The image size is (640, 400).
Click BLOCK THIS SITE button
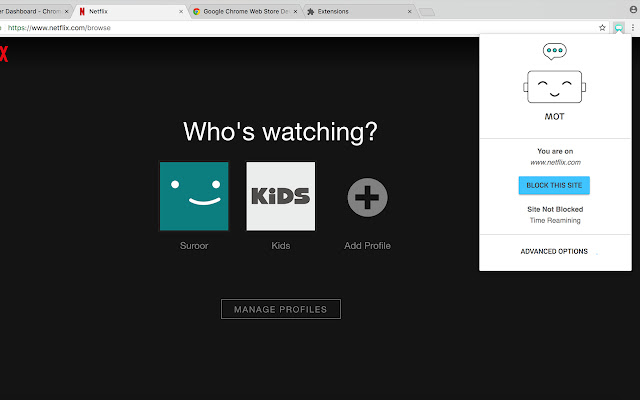click(x=554, y=185)
